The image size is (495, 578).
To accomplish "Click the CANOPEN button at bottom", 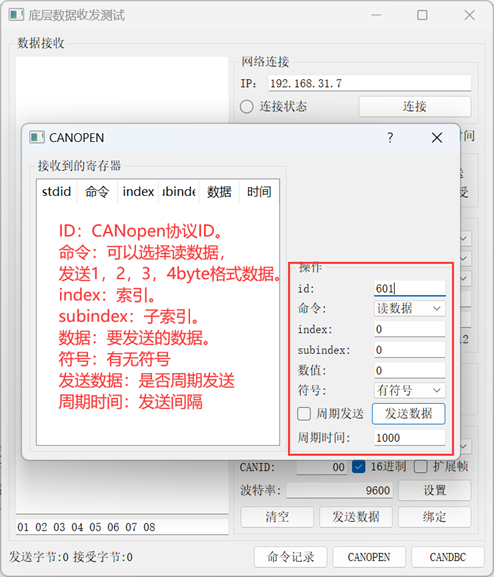I will 369,557.
